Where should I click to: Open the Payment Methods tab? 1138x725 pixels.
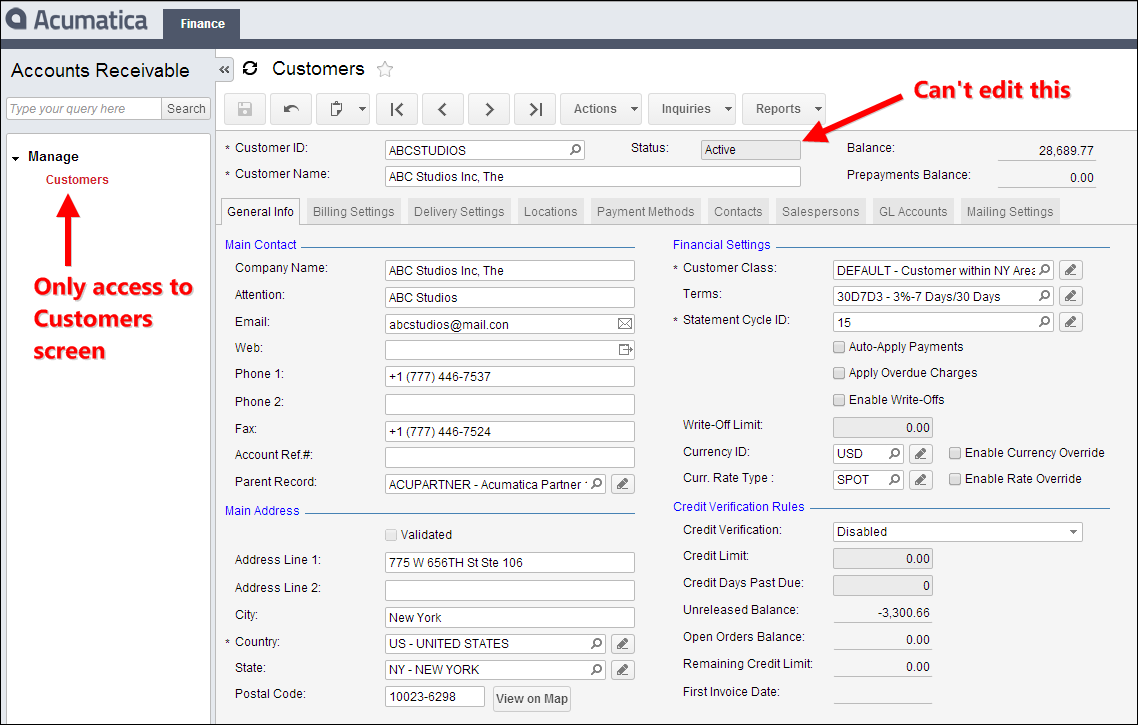(x=645, y=212)
